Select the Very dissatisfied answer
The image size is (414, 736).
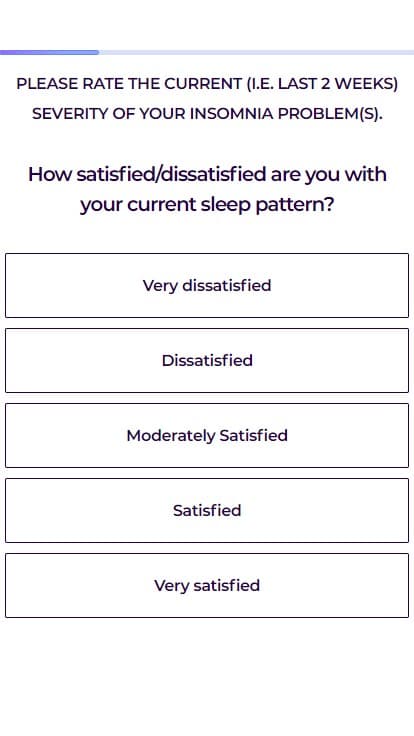coord(207,285)
